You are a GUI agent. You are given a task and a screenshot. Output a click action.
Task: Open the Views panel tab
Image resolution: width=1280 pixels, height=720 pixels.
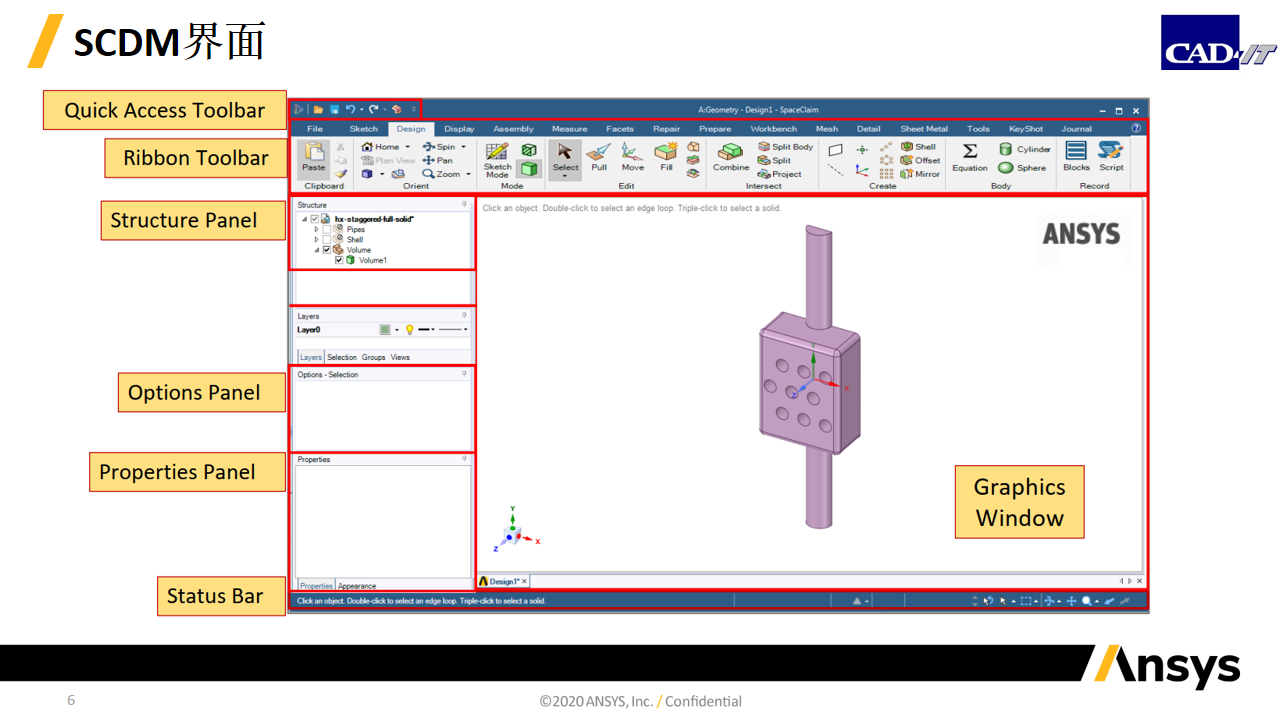click(x=400, y=357)
